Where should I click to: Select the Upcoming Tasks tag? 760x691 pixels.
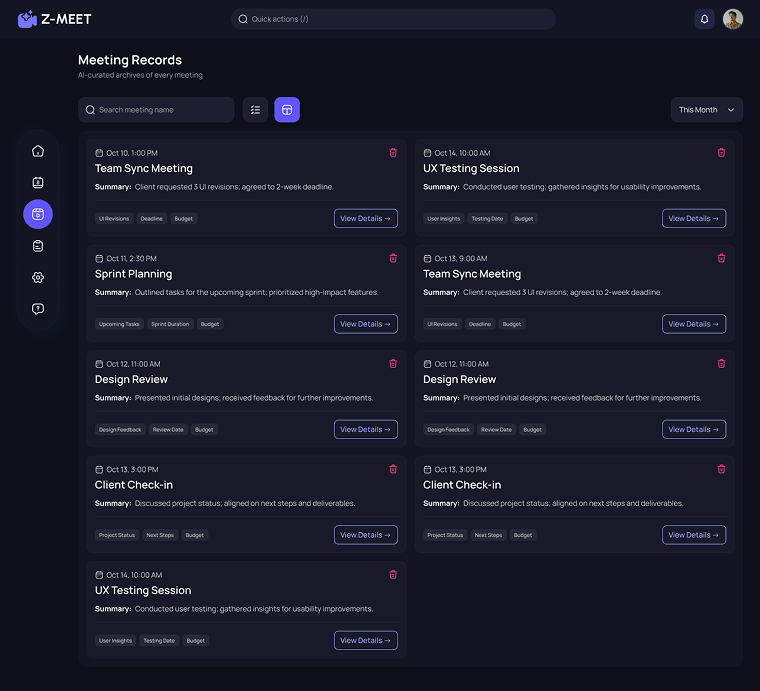(119, 324)
